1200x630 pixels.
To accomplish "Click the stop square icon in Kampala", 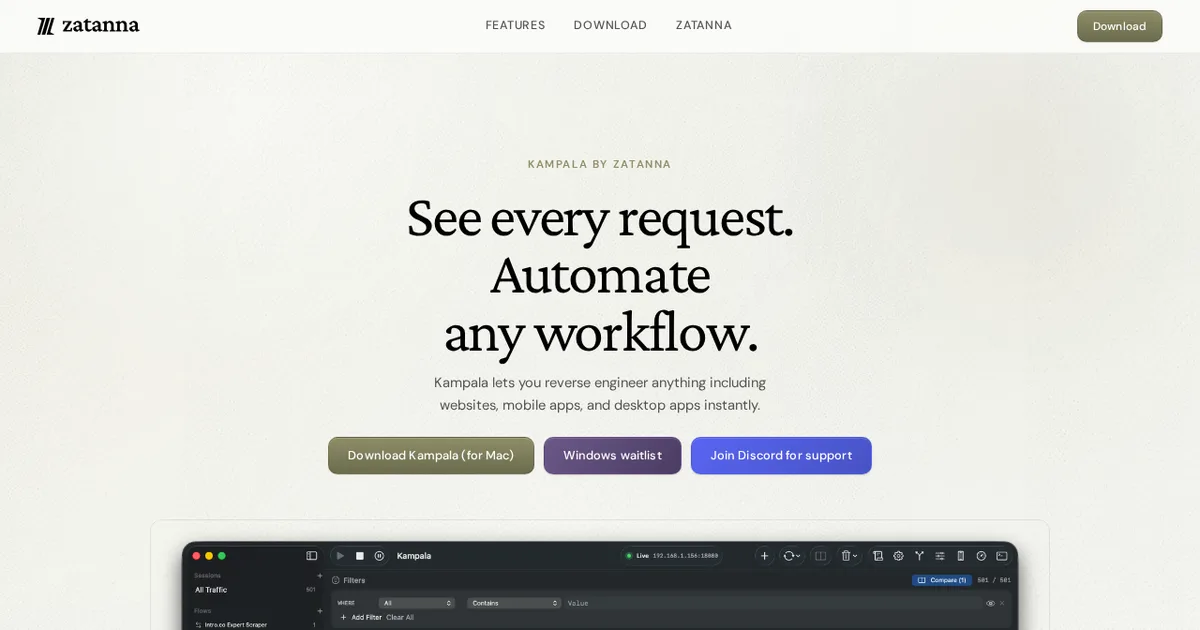I will 360,556.
